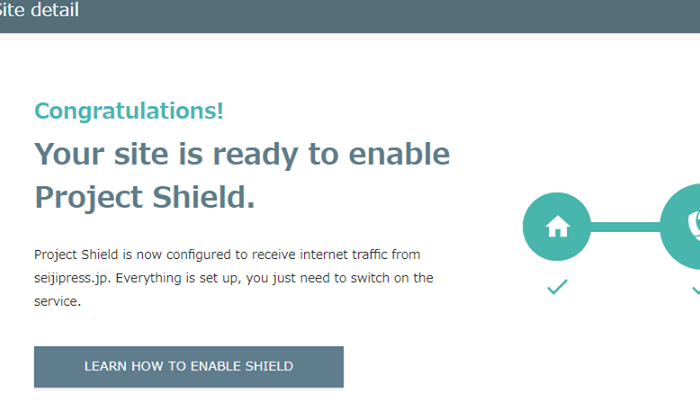Screen dimensions: 700x411
Task: Click the word 'Your' starting the heading
Action: coord(69,154)
